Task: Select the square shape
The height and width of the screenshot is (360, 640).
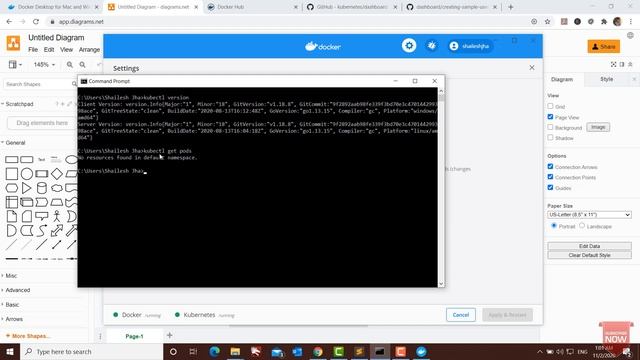Action: [x=11, y=174]
